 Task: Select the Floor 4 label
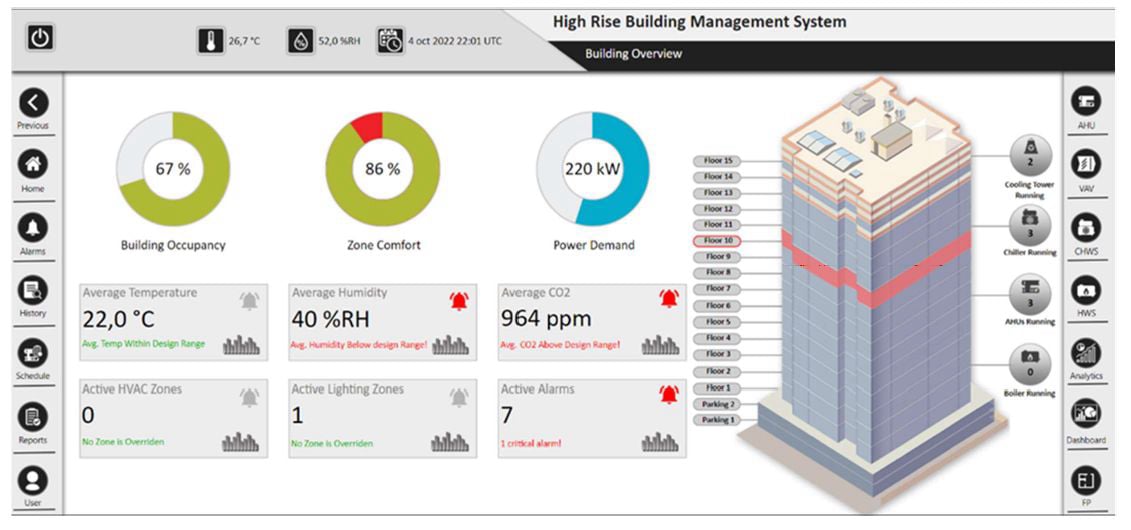click(717, 338)
